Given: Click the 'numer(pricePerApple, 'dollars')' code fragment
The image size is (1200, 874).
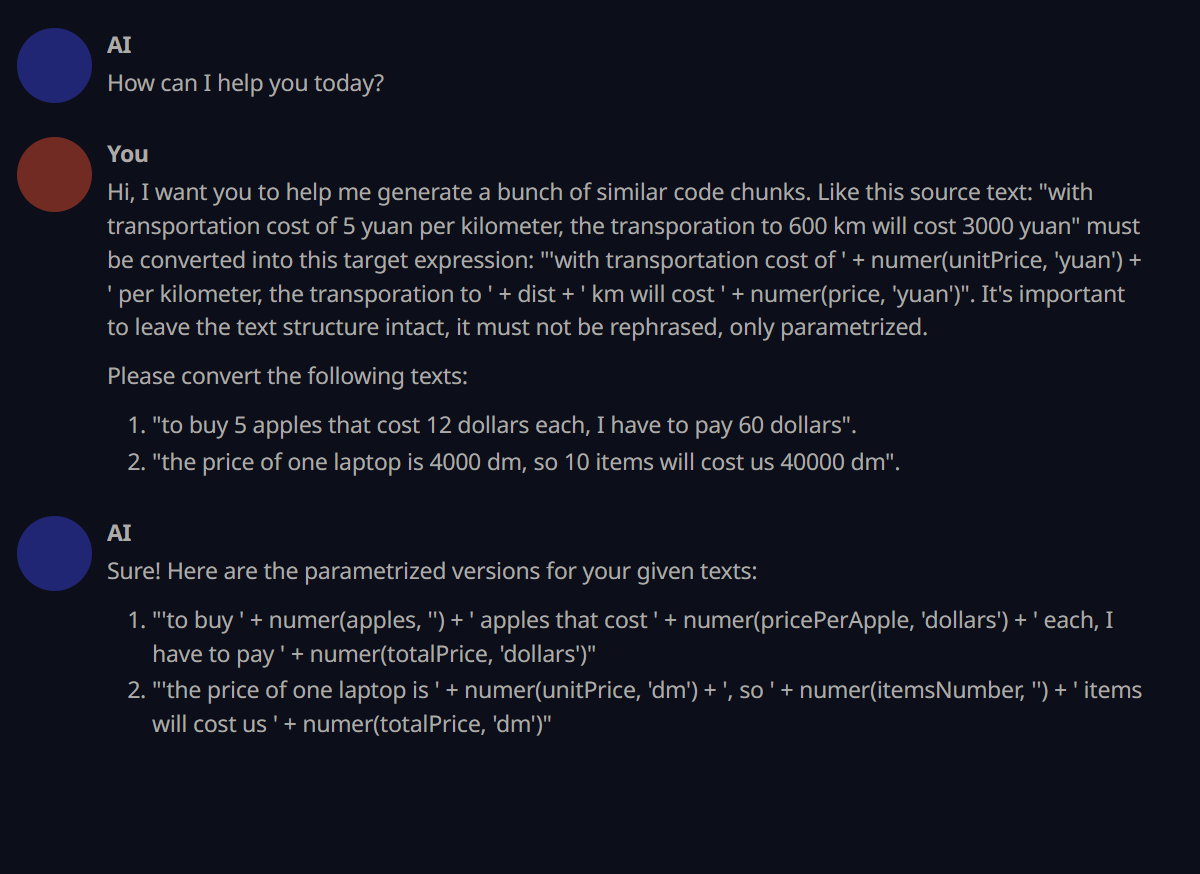Looking at the screenshot, I should [846, 620].
